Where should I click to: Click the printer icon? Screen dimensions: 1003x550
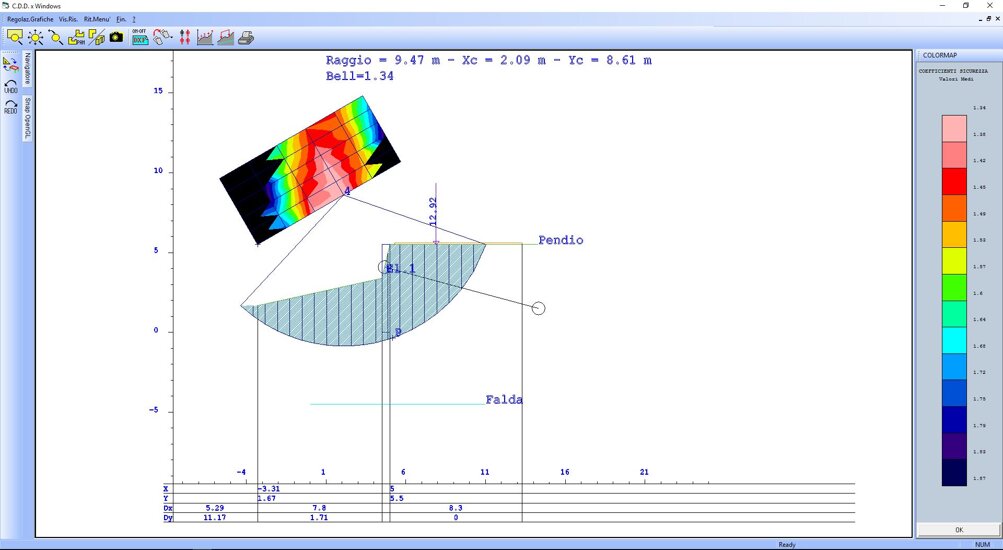click(x=246, y=37)
